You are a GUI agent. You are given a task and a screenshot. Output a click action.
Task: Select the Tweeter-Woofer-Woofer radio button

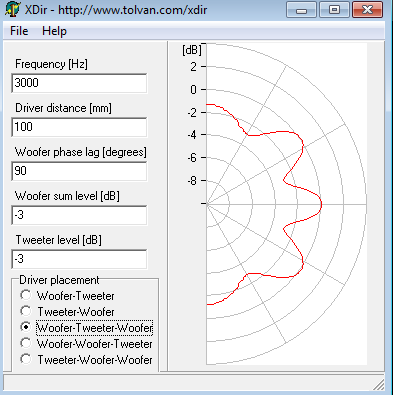[25, 359]
